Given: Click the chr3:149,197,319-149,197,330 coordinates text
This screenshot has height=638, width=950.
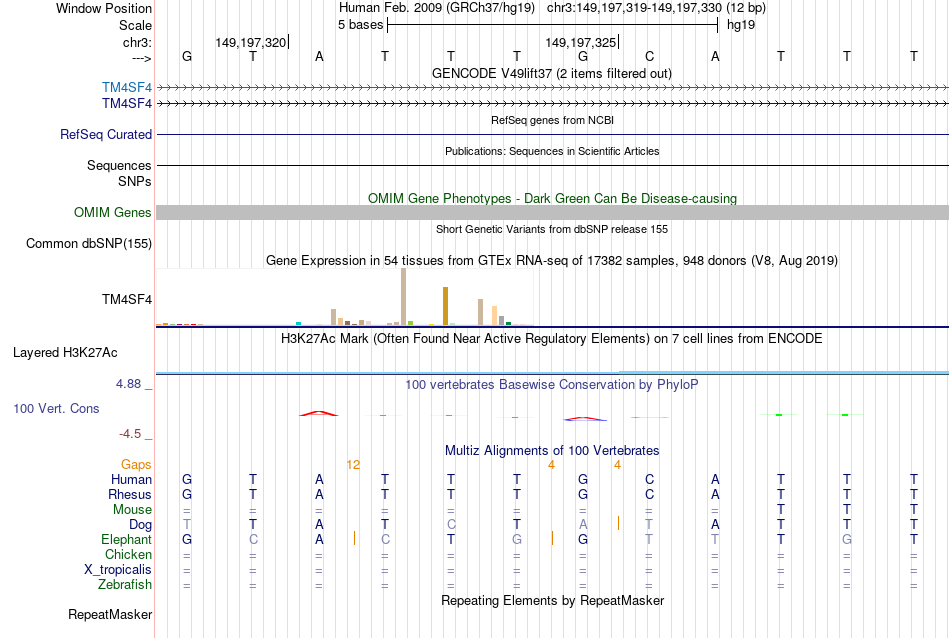Looking at the screenshot, I should (634, 8).
